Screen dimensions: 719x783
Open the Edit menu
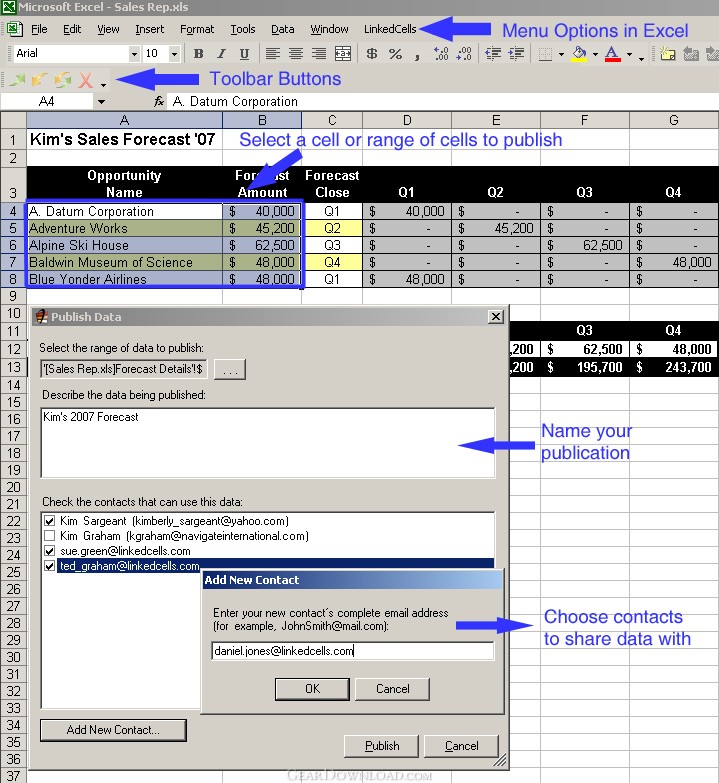point(72,29)
